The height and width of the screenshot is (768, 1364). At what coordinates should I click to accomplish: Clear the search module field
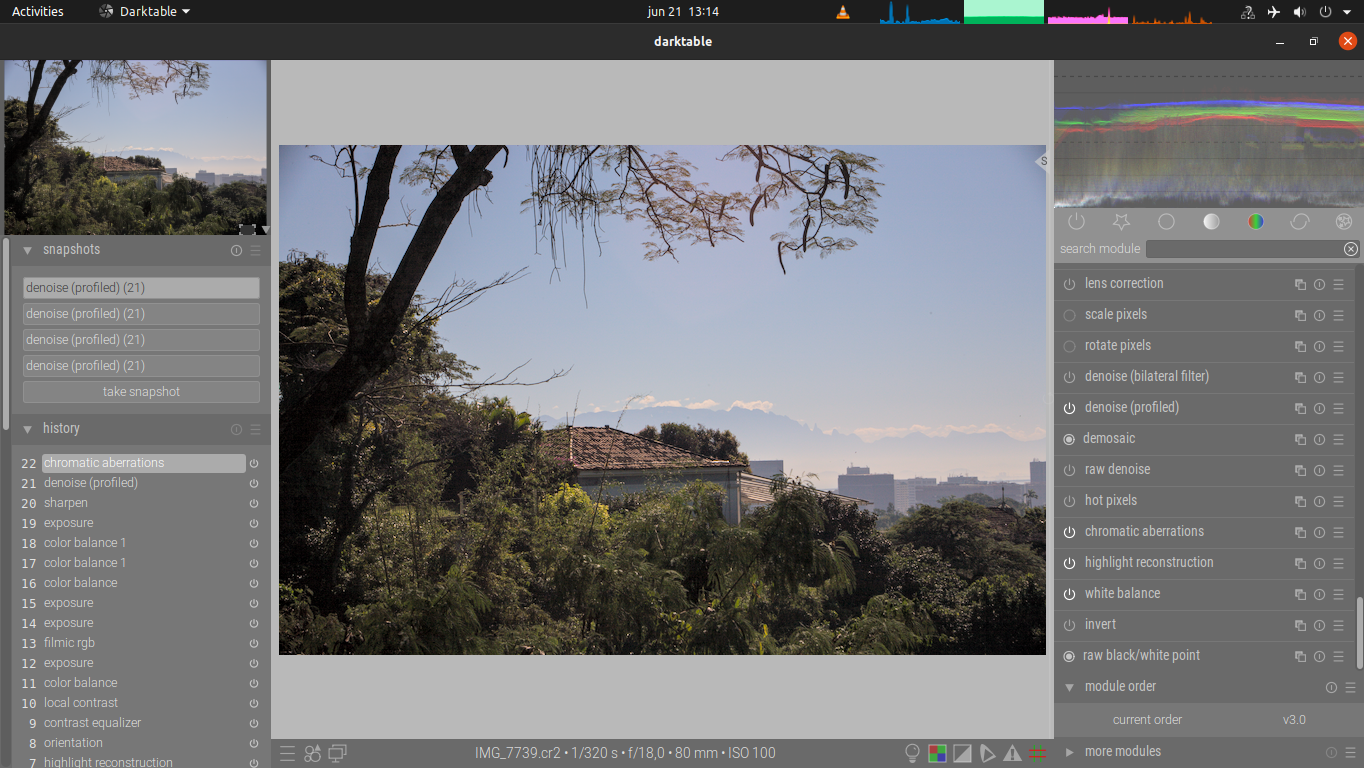[x=1351, y=249]
